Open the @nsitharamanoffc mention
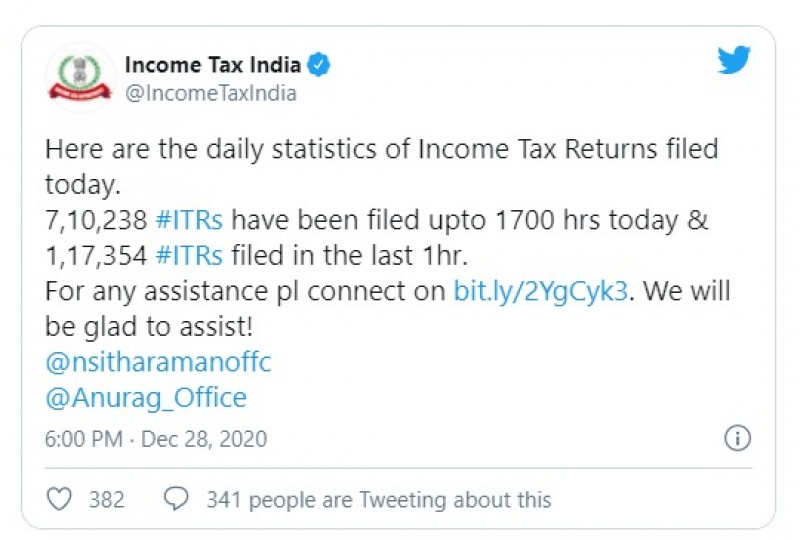 click(x=158, y=362)
